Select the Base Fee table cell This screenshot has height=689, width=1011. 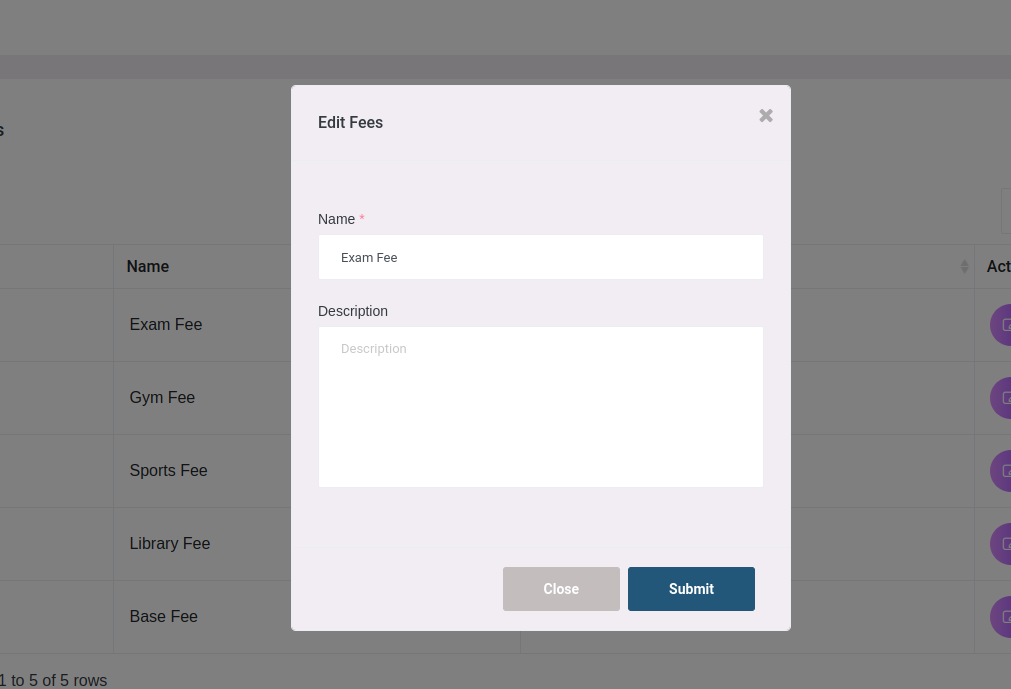click(x=164, y=617)
